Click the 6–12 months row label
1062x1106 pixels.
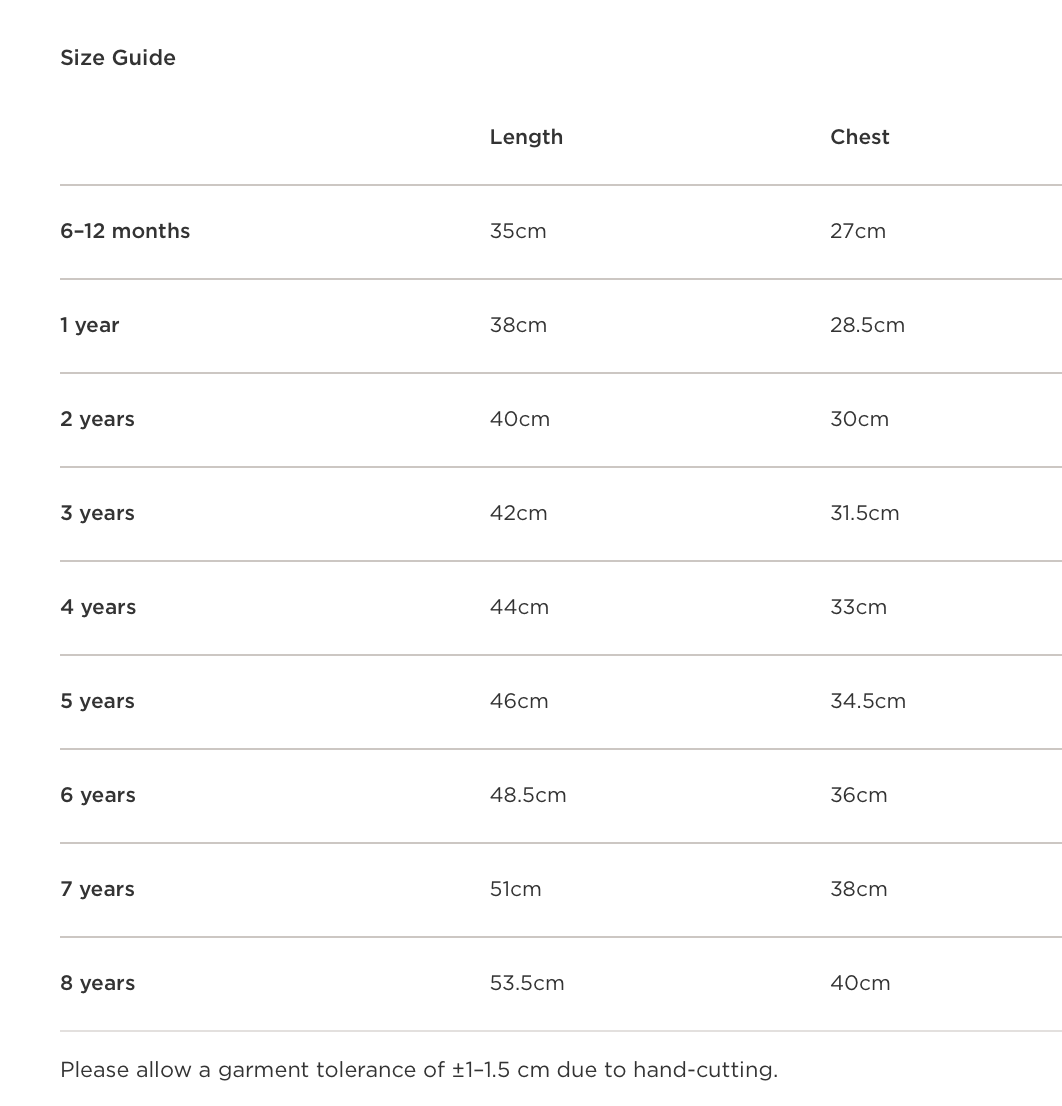125,231
